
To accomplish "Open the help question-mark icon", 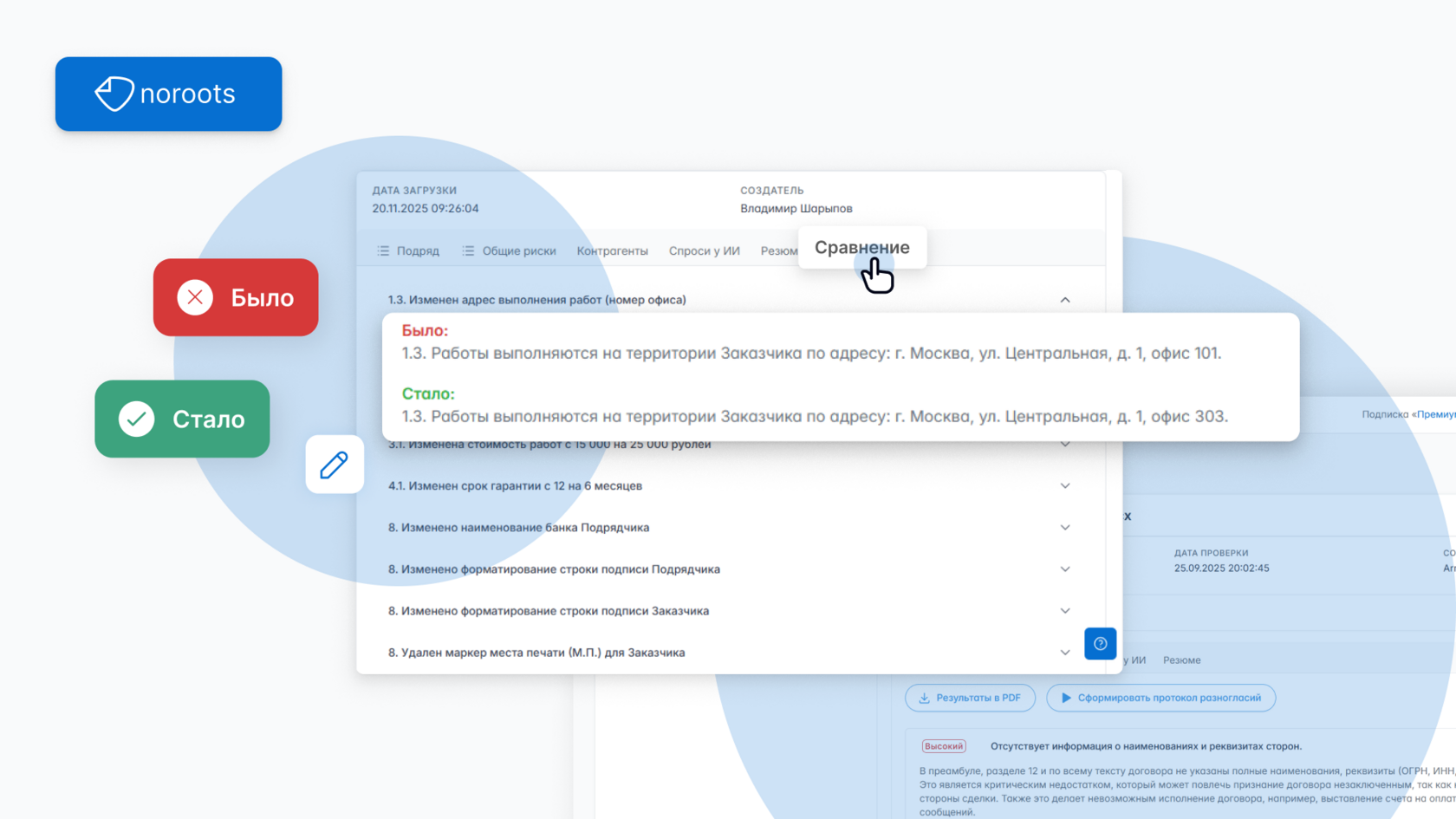I will coord(1100,644).
